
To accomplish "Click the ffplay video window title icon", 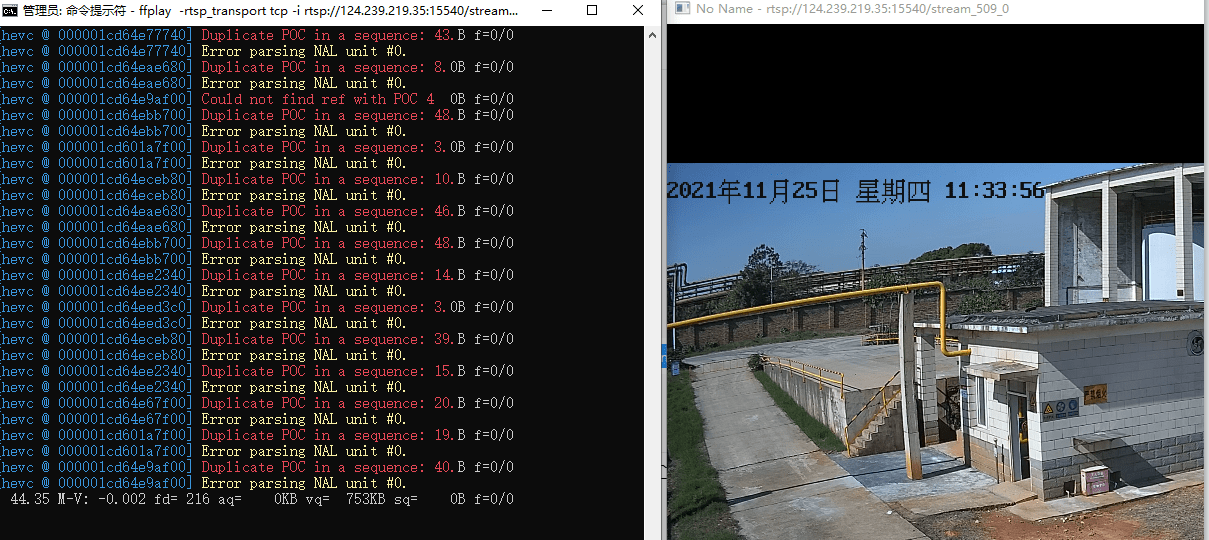I will 682,8.
